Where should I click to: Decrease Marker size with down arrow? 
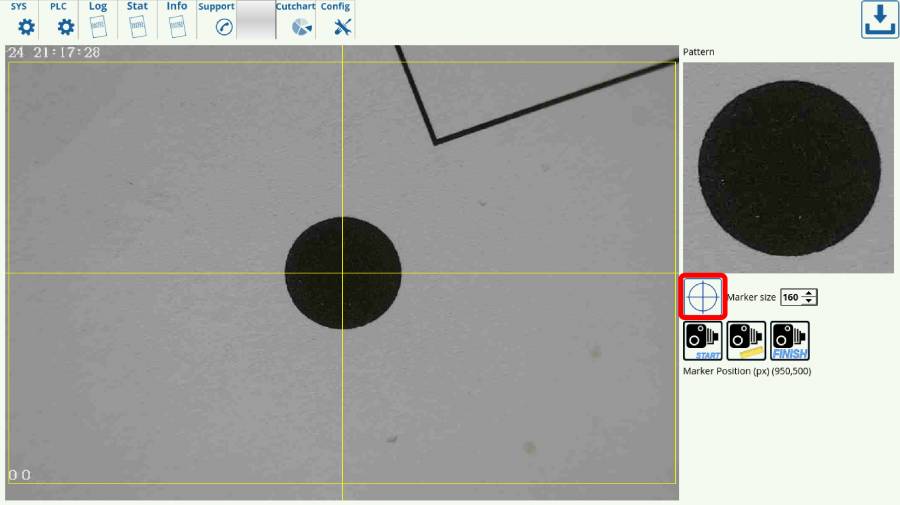click(x=810, y=302)
